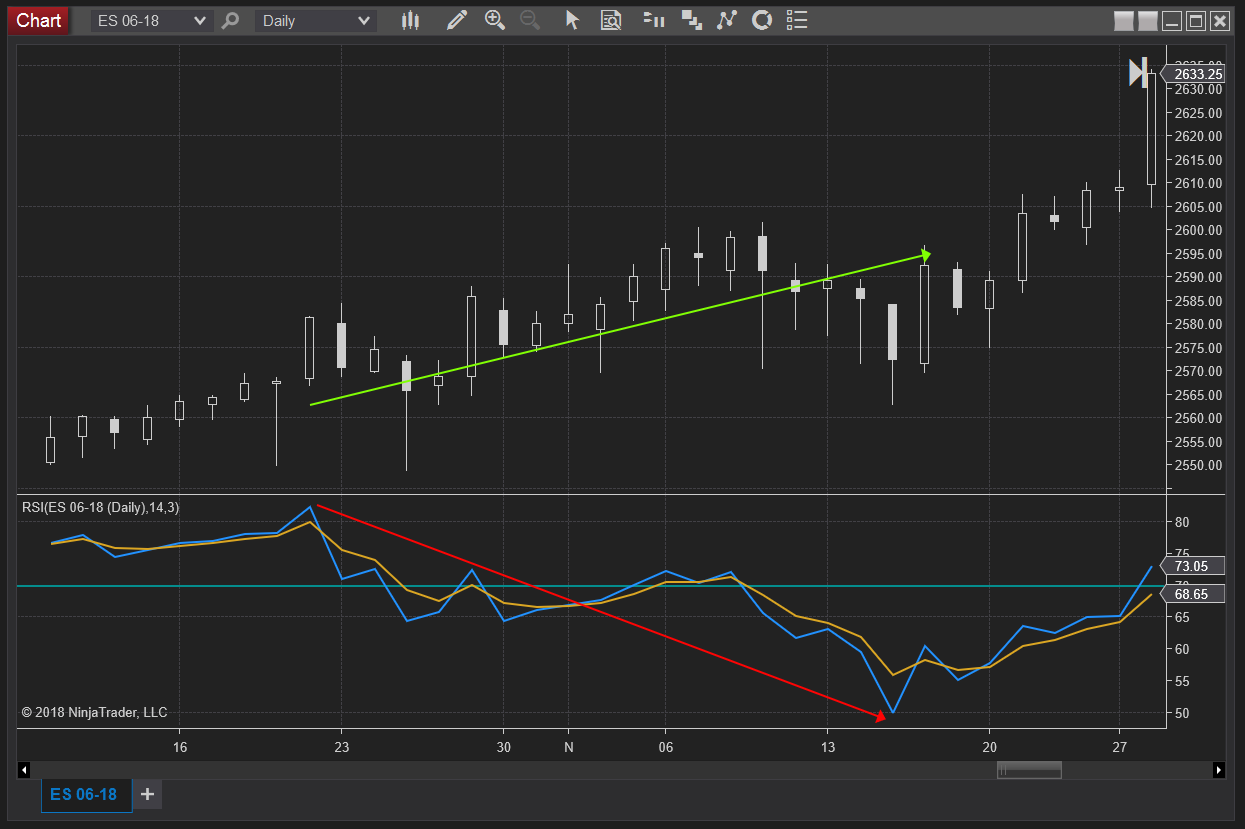This screenshot has height=829, width=1245.
Task: Open the drawing tools pencil icon
Action: 457,20
